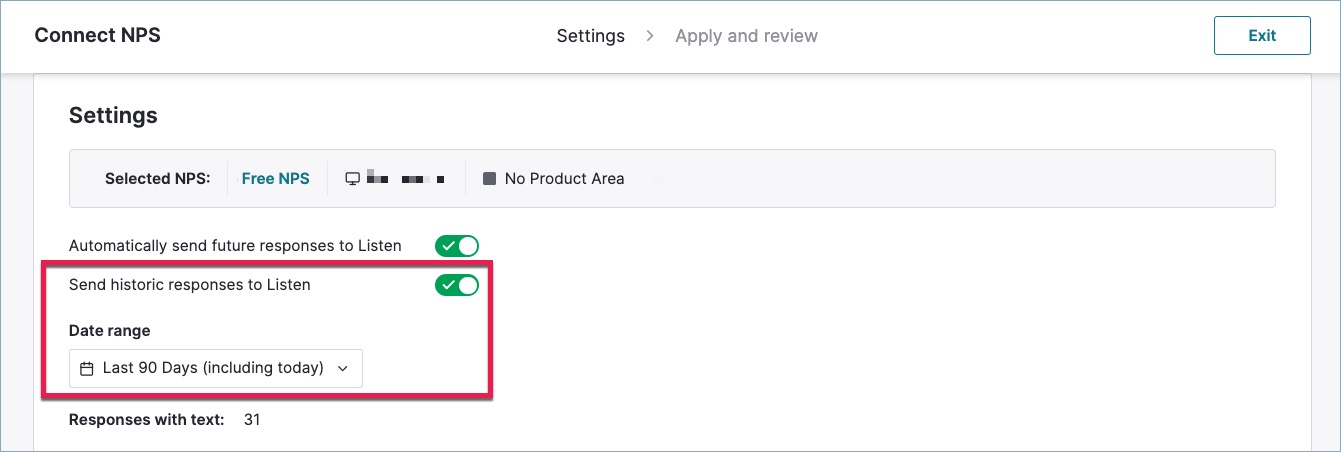Image resolution: width=1341 pixels, height=452 pixels.
Task: Disable automatically sending future responses toggle
Action: [457, 245]
